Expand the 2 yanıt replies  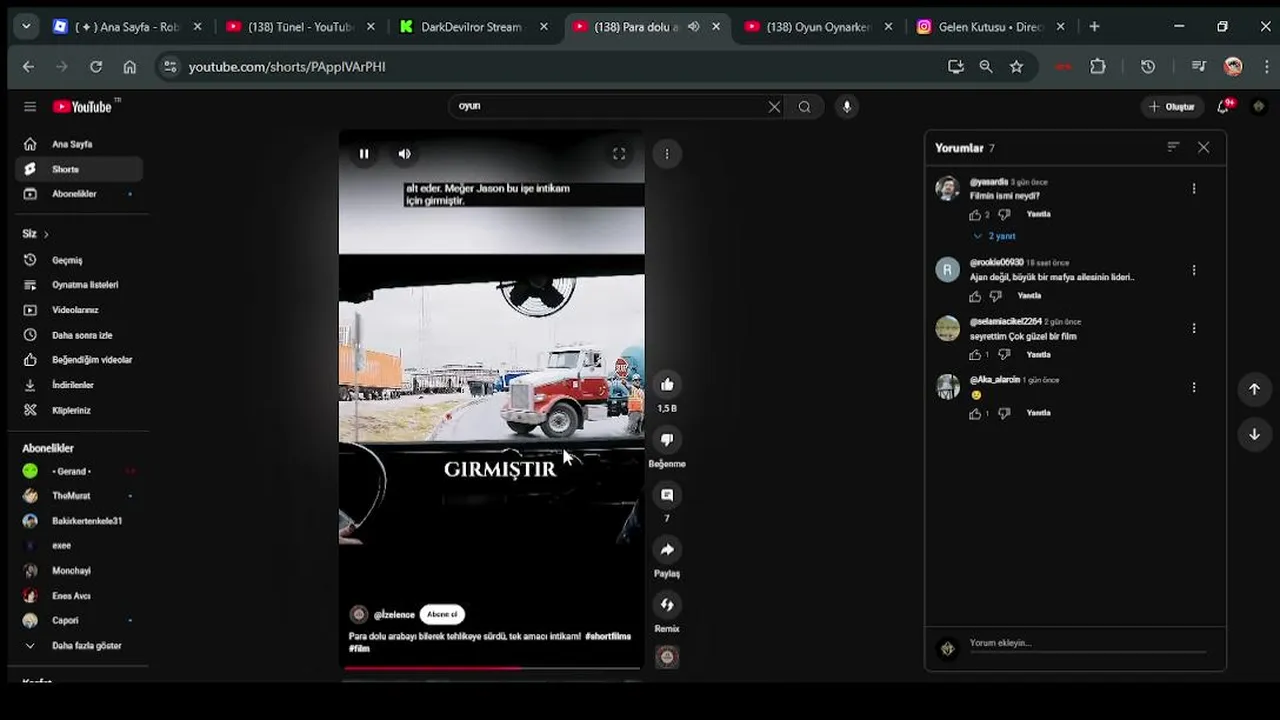point(994,236)
